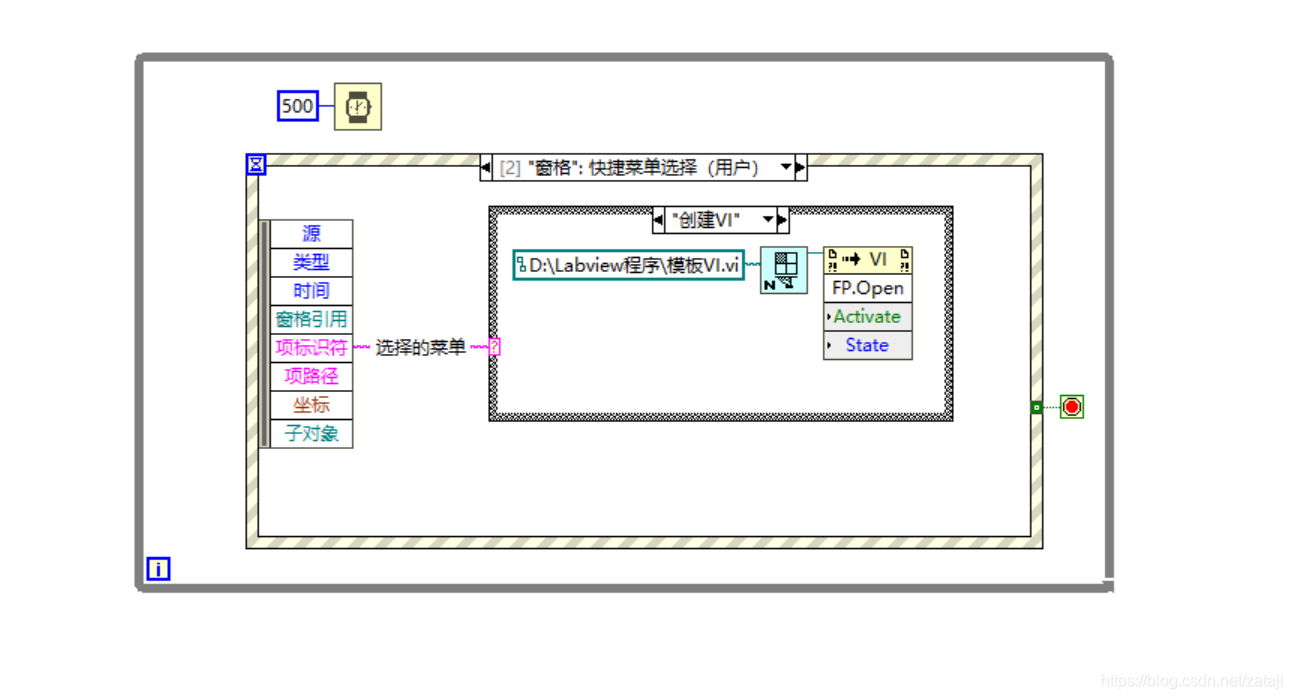Go to previous event case arrow
The width and height of the screenshot is (1292, 699).
486,168
